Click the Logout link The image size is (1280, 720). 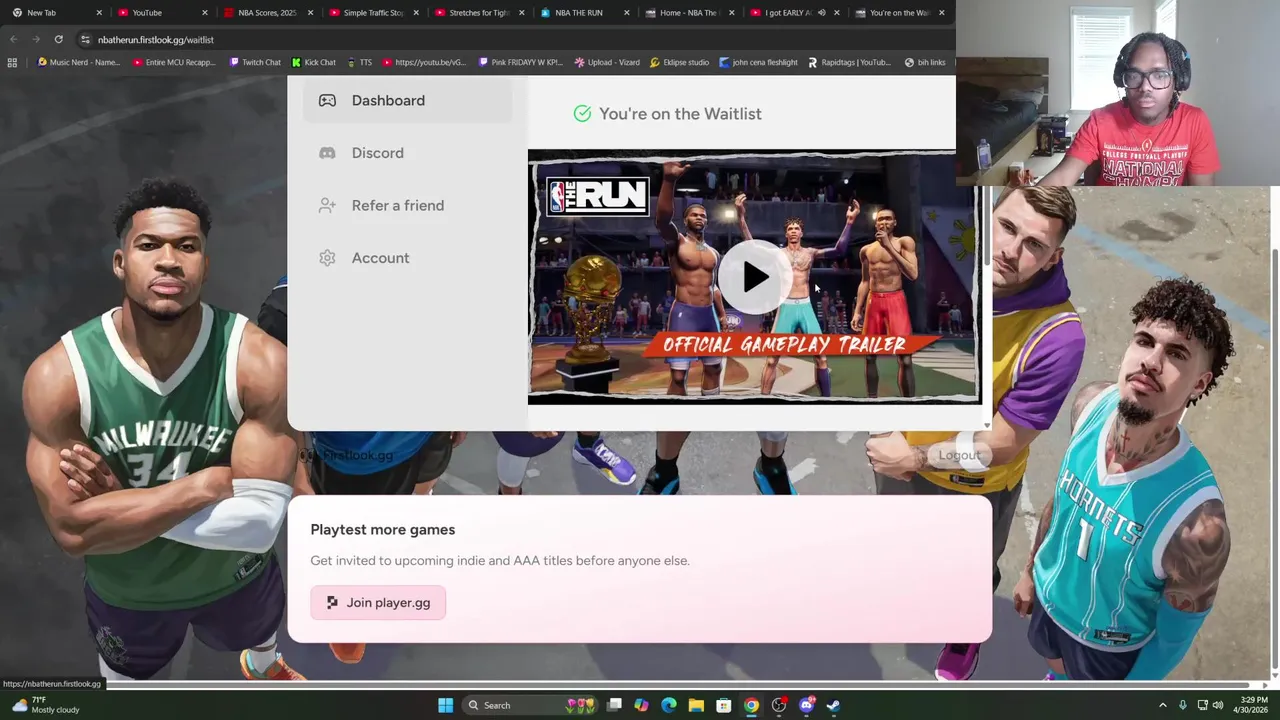tap(959, 455)
